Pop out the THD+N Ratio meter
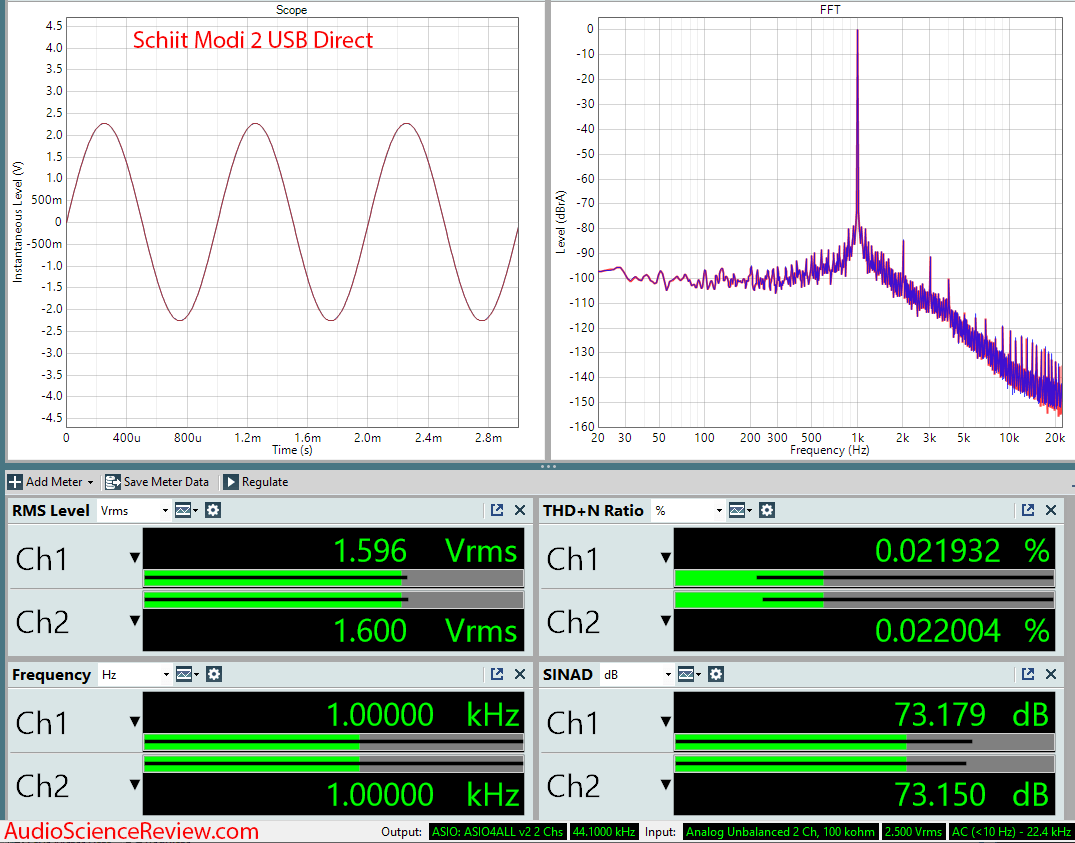 [1028, 510]
